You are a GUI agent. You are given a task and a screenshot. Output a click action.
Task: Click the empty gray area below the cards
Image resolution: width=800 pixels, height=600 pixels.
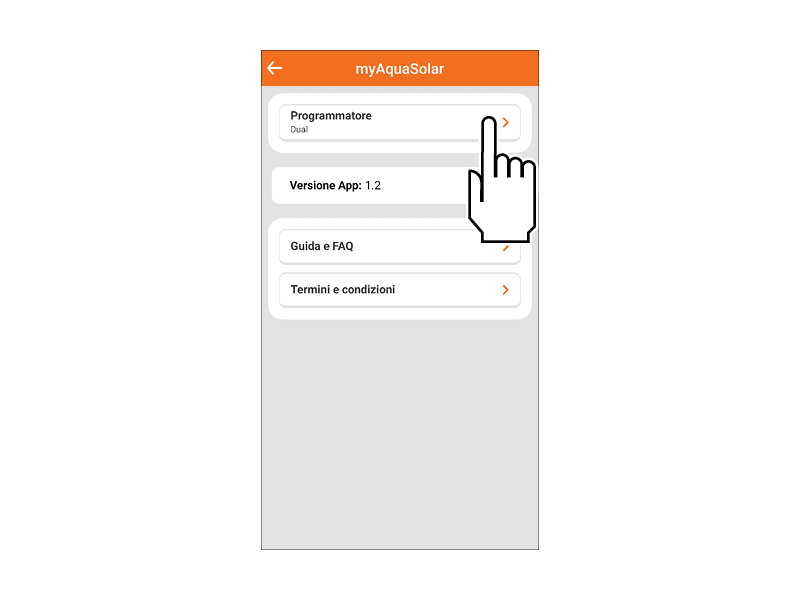(399, 434)
